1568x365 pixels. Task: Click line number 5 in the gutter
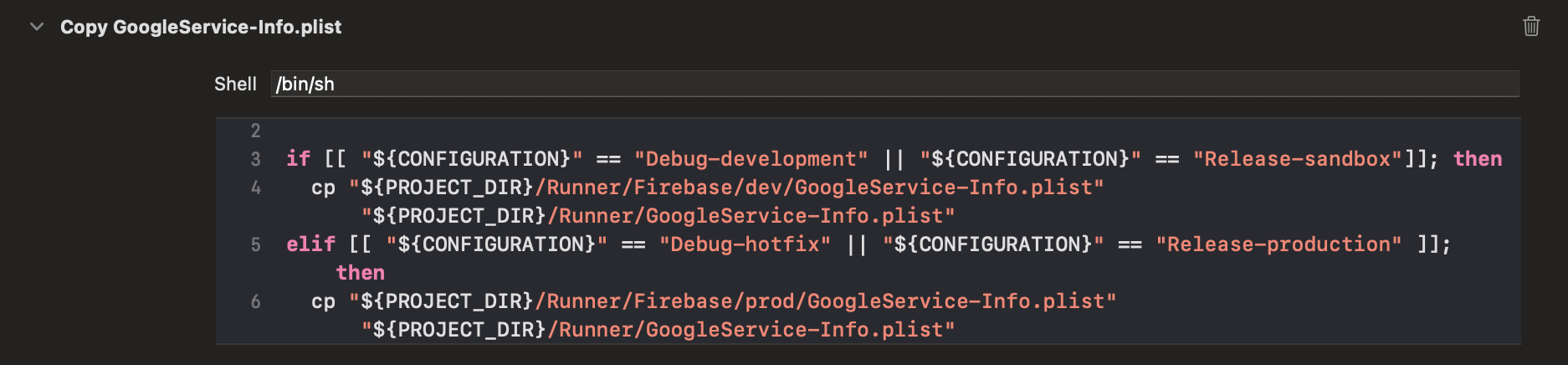tap(255, 244)
